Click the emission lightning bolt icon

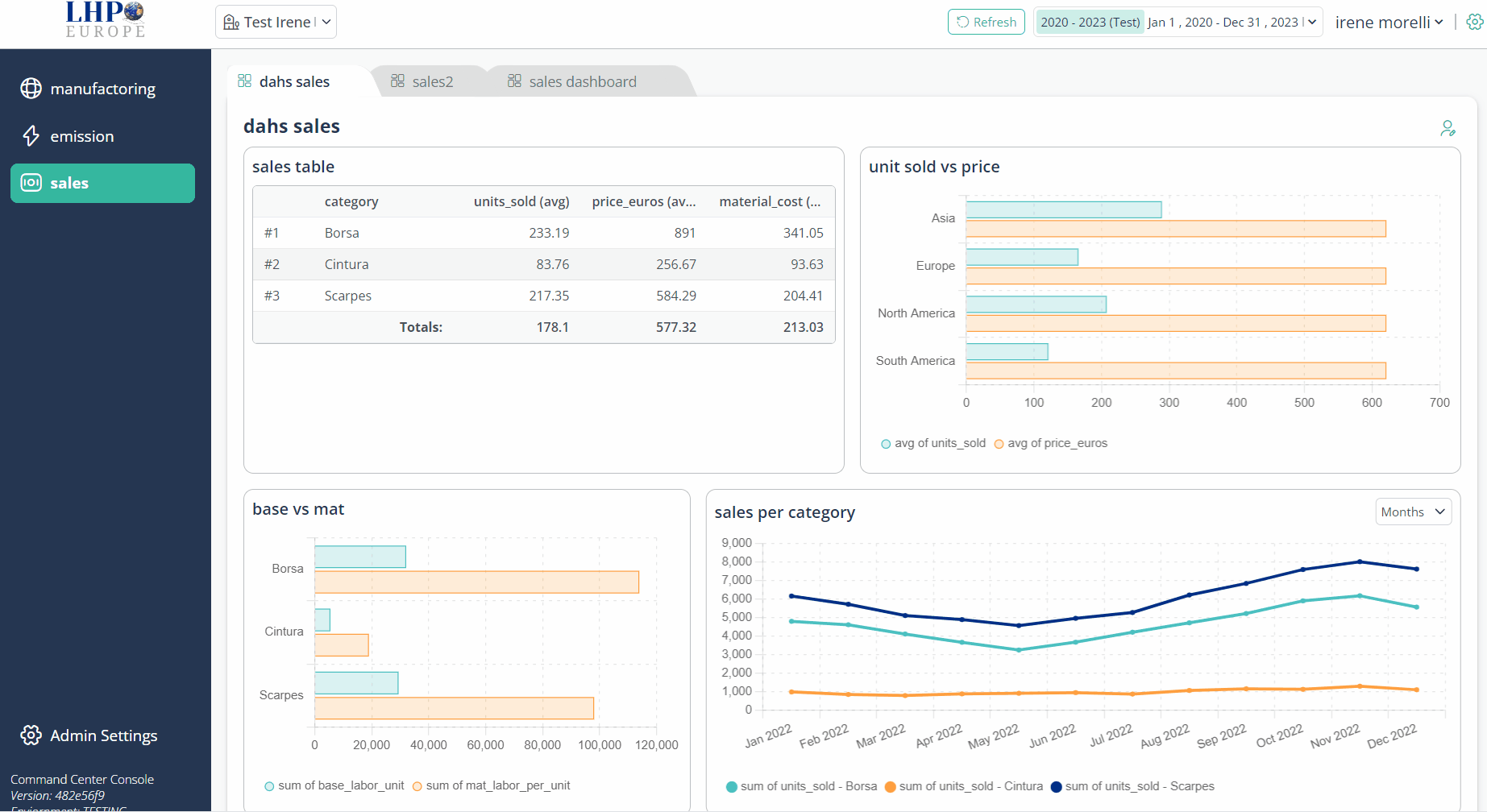31,136
